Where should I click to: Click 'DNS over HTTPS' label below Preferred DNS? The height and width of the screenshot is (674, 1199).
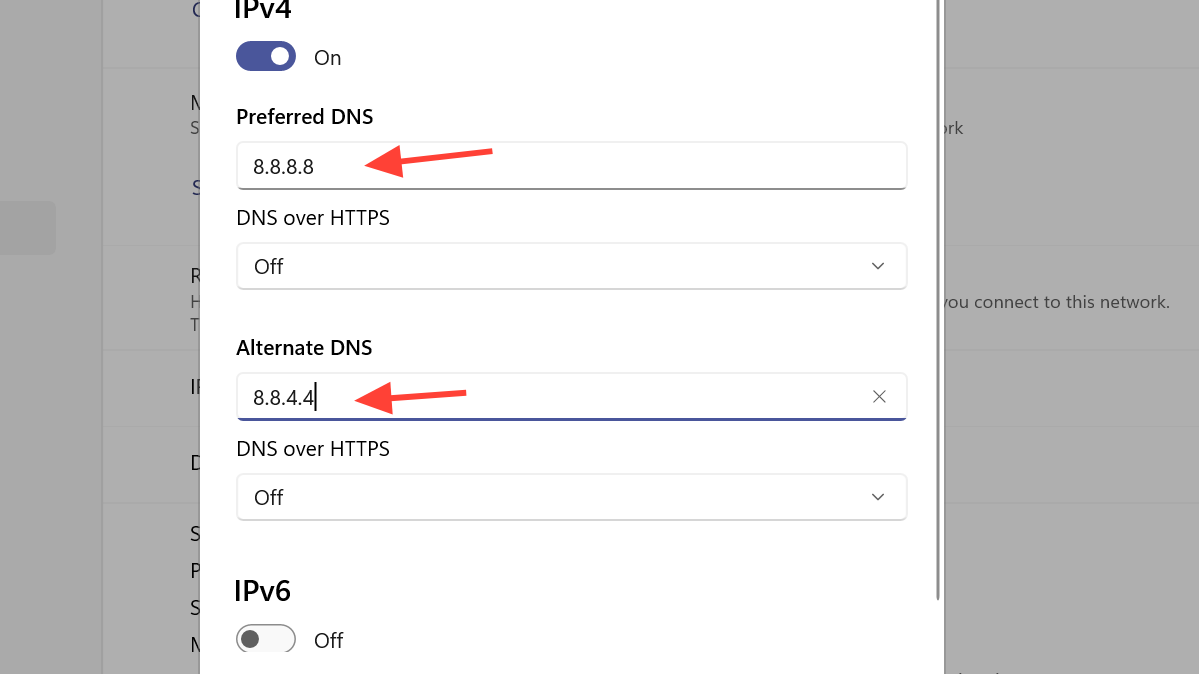point(313,217)
